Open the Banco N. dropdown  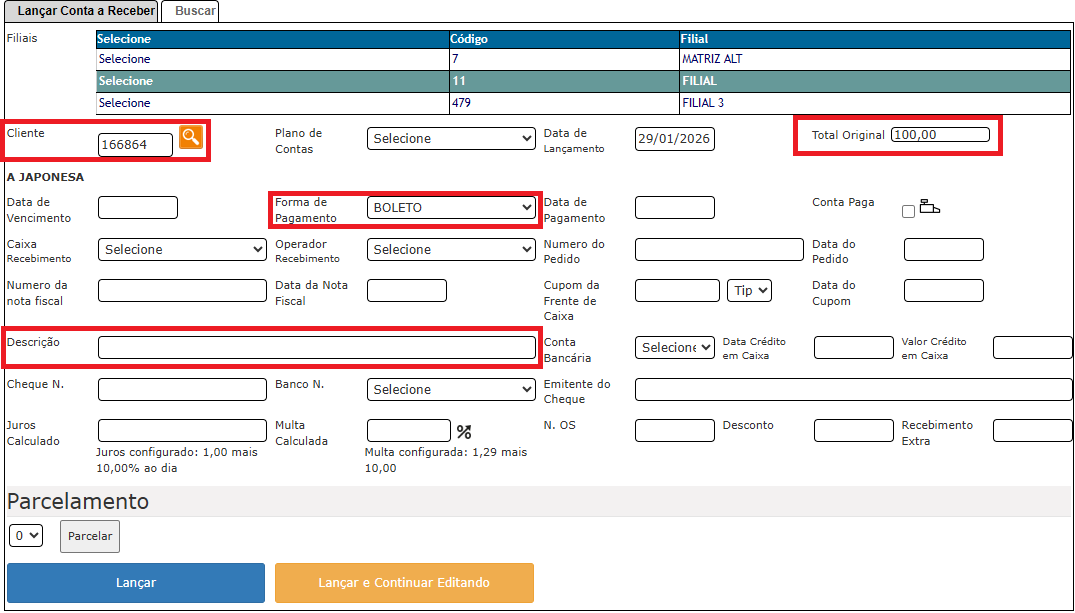coord(451,389)
